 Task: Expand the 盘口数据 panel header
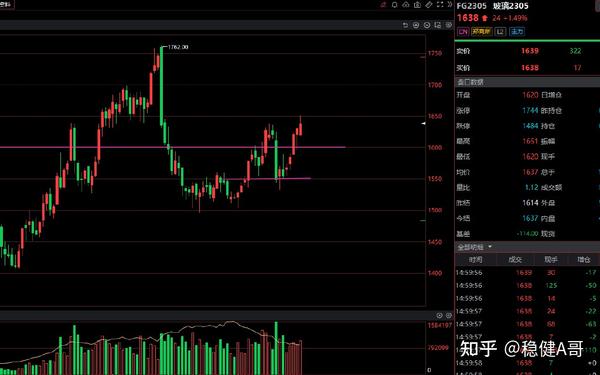(527, 82)
